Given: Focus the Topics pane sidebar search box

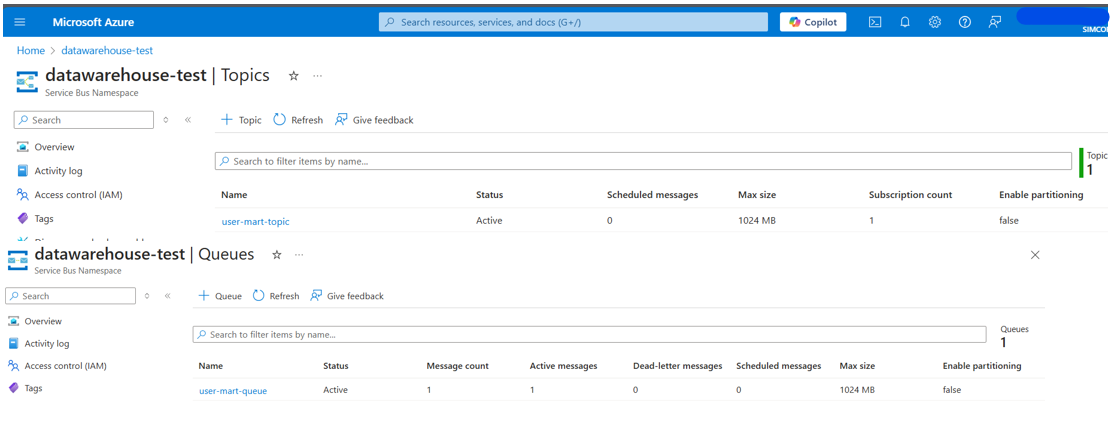Looking at the screenshot, I should (84, 120).
